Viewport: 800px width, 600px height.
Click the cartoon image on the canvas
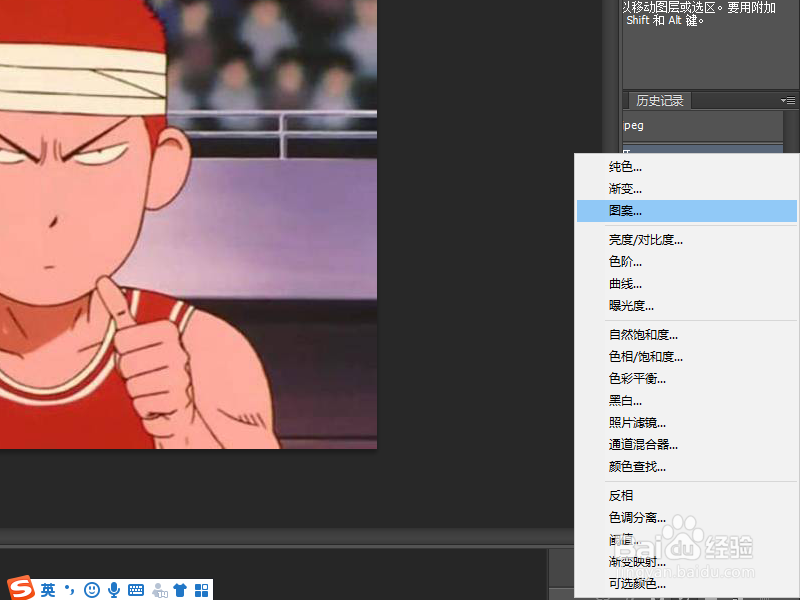[x=188, y=224]
